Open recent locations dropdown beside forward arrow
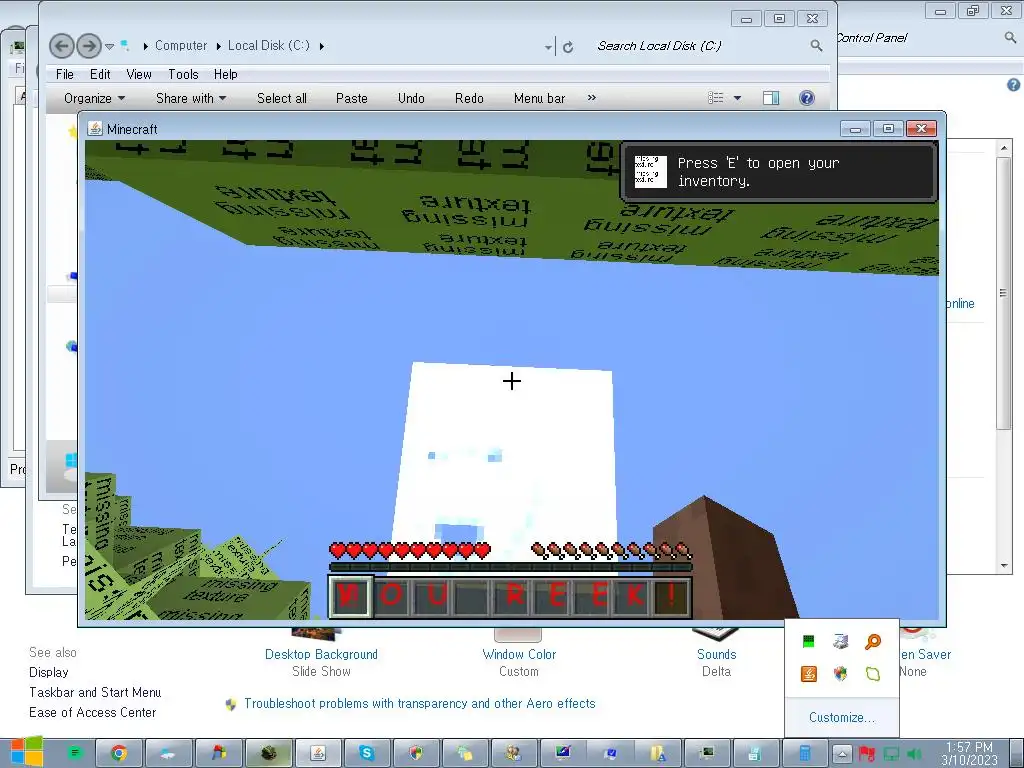1024x768 pixels. (x=109, y=46)
